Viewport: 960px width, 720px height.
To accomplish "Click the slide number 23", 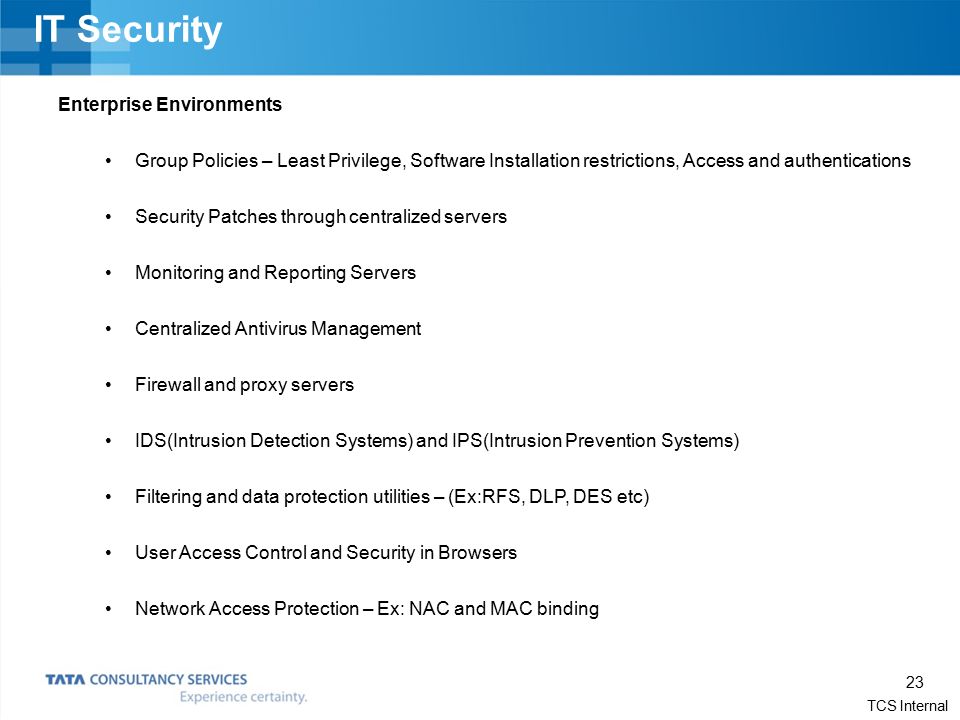I will 914,682.
